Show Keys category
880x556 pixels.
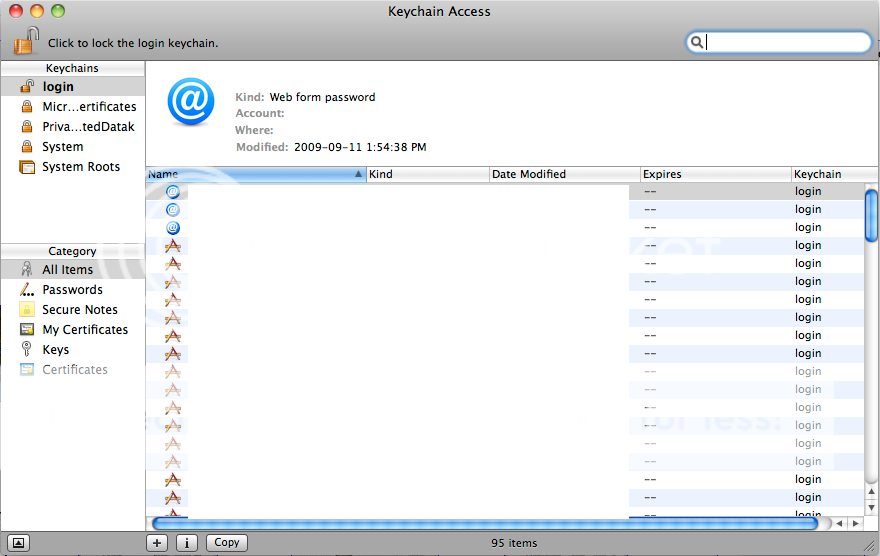[55, 350]
